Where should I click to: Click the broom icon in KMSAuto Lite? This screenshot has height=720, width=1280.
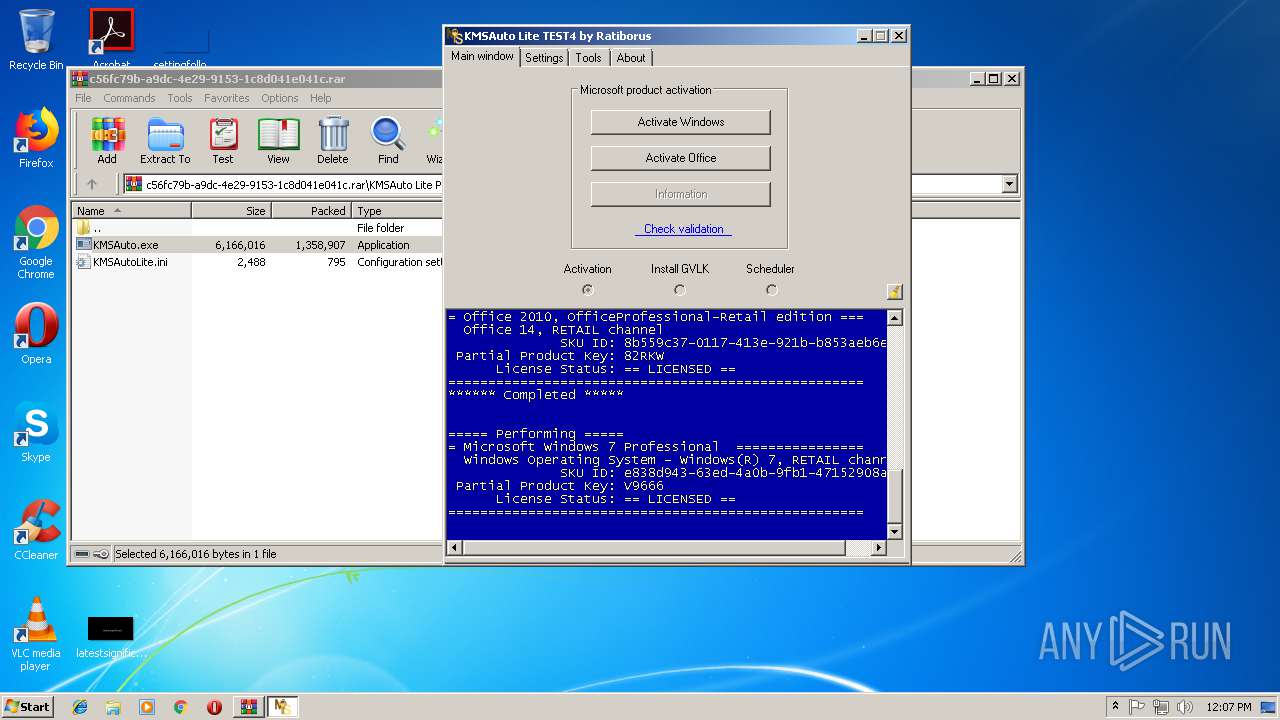[894, 291]
